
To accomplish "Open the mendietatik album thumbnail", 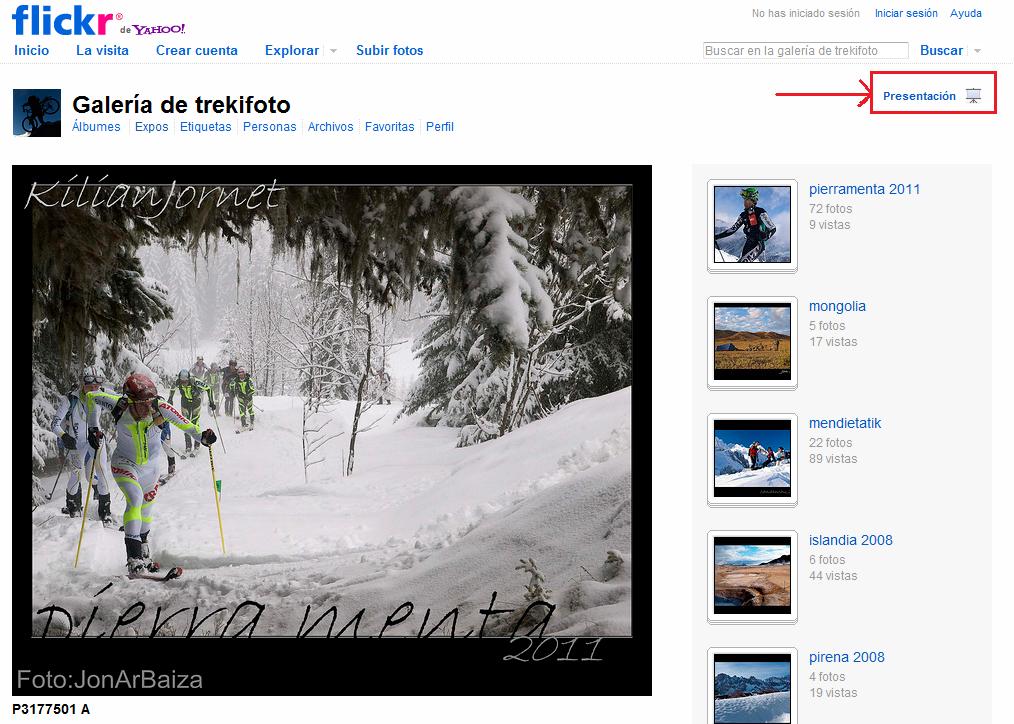I will tap(752, 458).
